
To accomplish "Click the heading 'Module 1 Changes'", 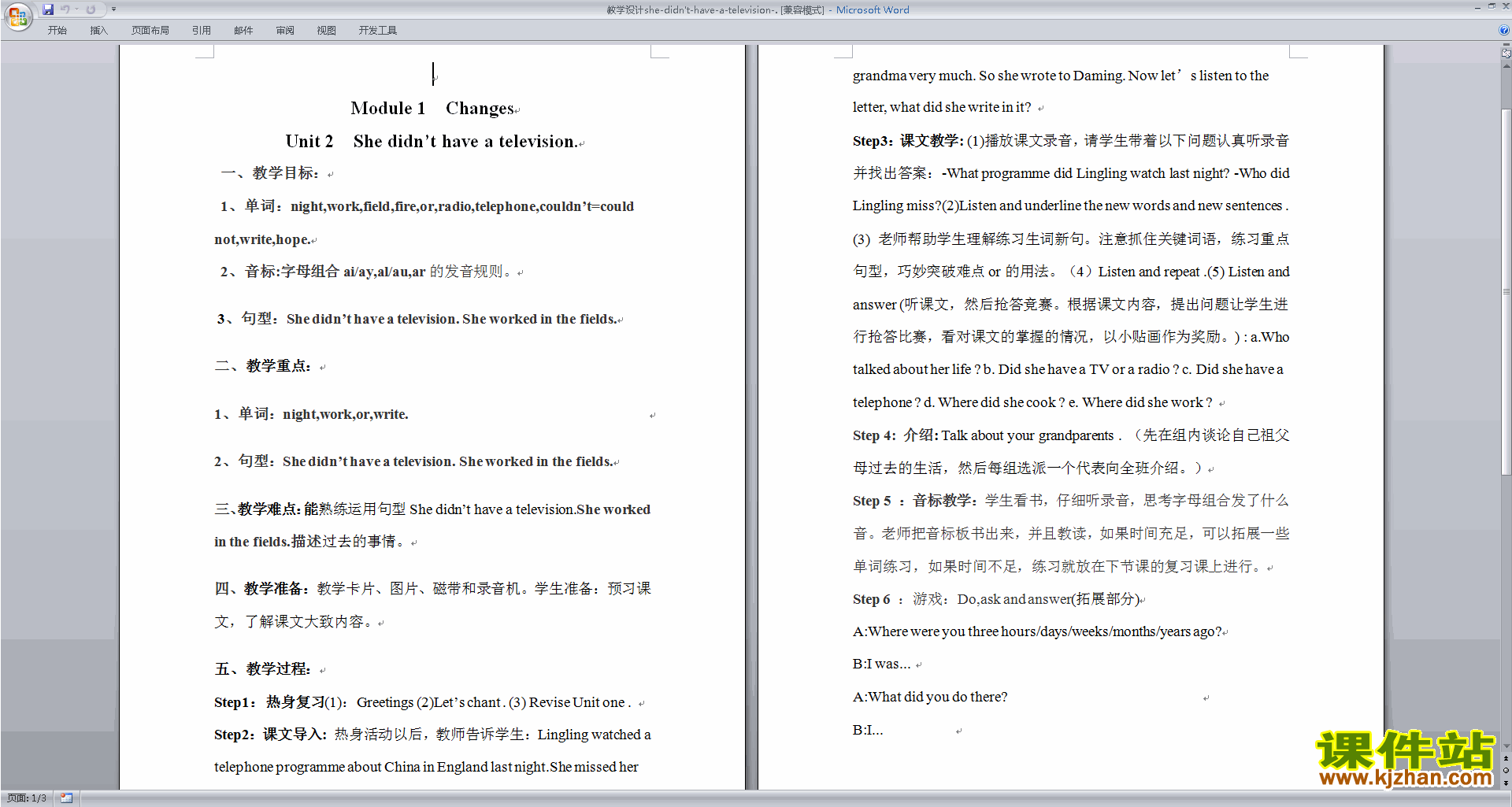I will [x=432, y=109].
